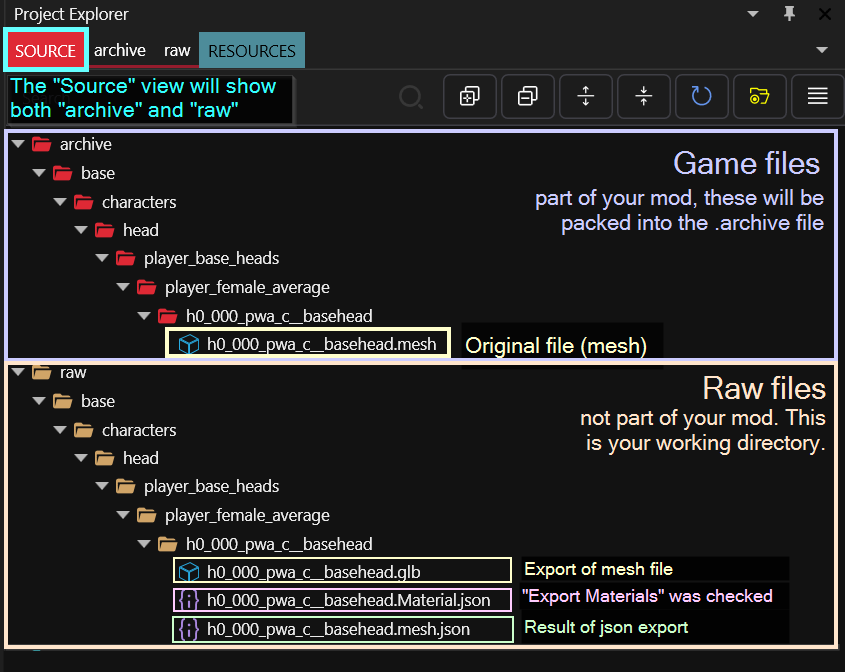Click the search magnifier icon
845x672 pixels.
pos(410,97)
